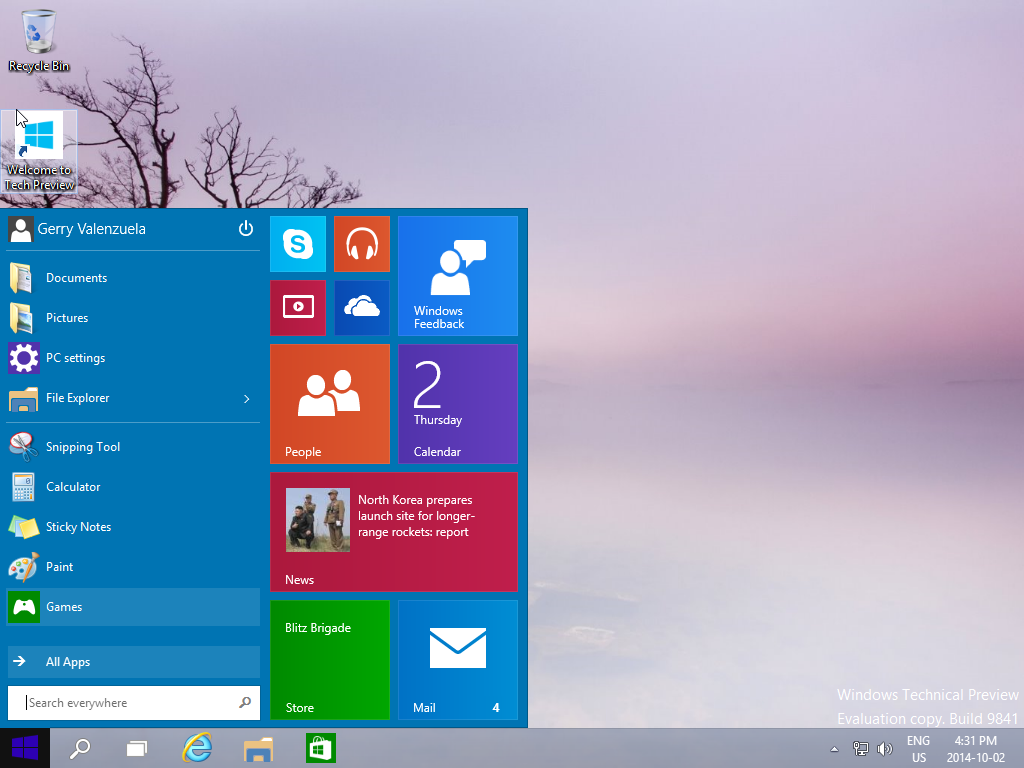
Task: Open the Games app
Action: tap(133, 607)
